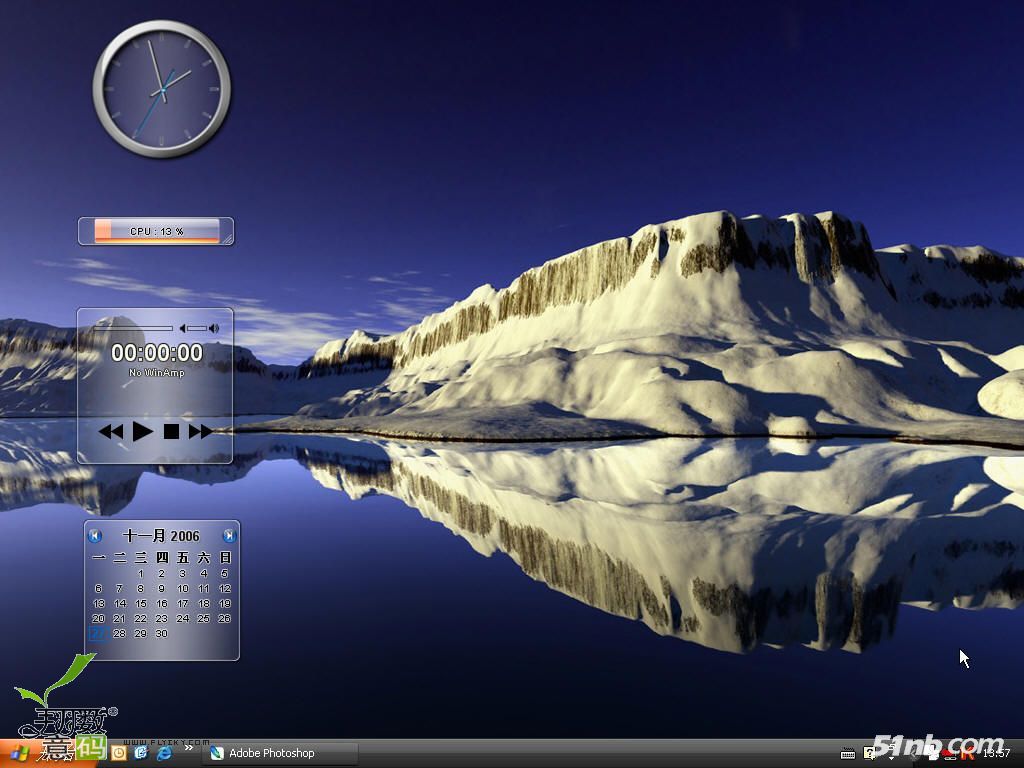Image resolution: width=1024 pixels, height=768 pixels.
Task: Switch to Adobe Photoshop taskbar button
Action: pos(280,754)
